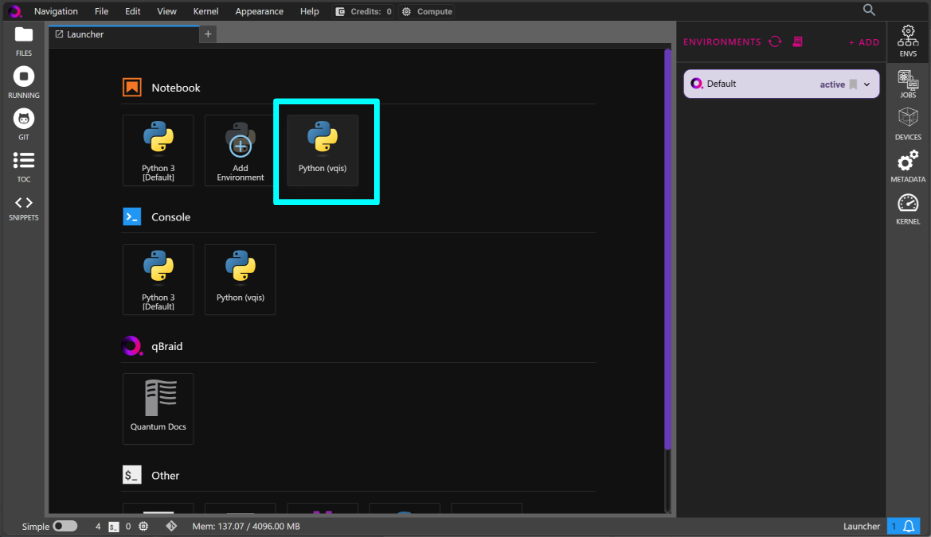Click the Compute button
Image resolution: width=931 pixels, height=537 pixels.
click(428, 11)
